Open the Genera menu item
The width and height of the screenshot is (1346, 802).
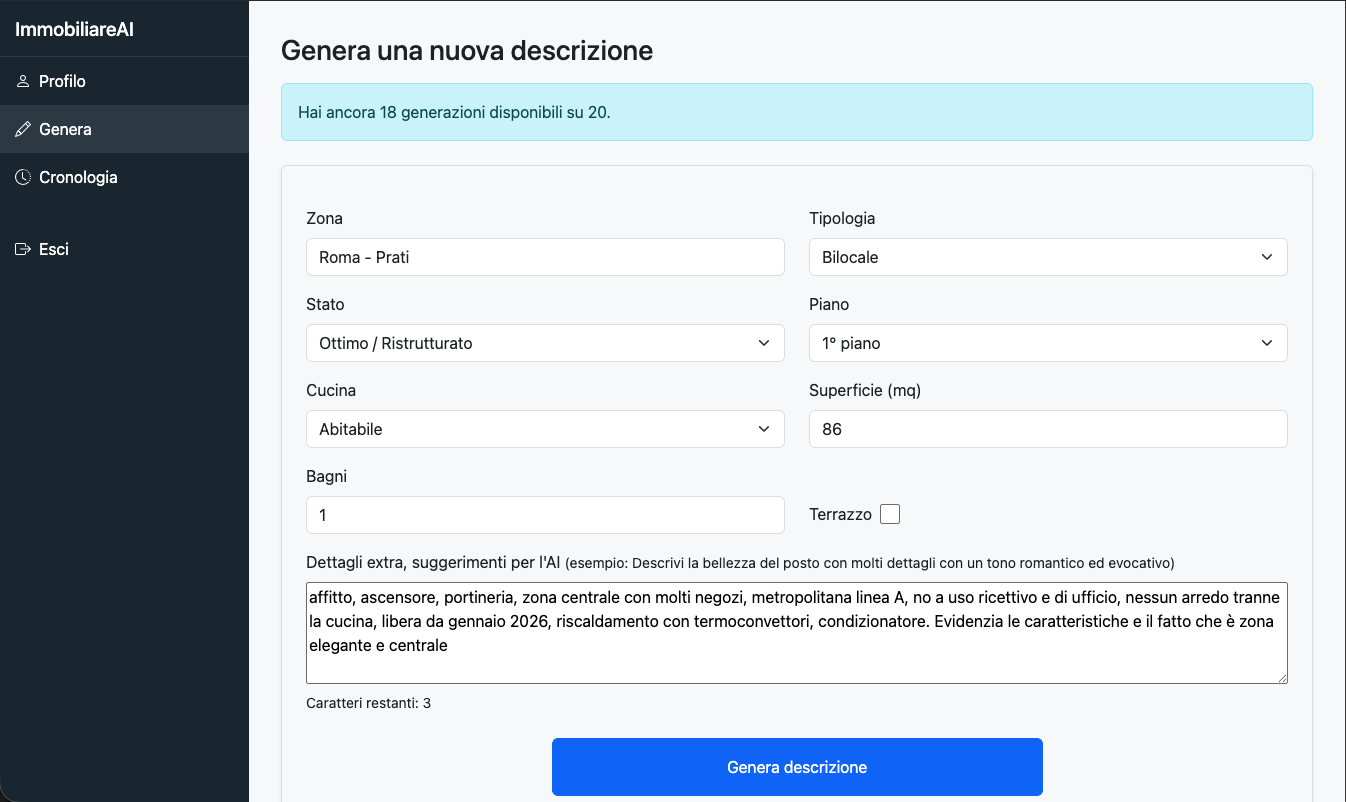point(124,129)
